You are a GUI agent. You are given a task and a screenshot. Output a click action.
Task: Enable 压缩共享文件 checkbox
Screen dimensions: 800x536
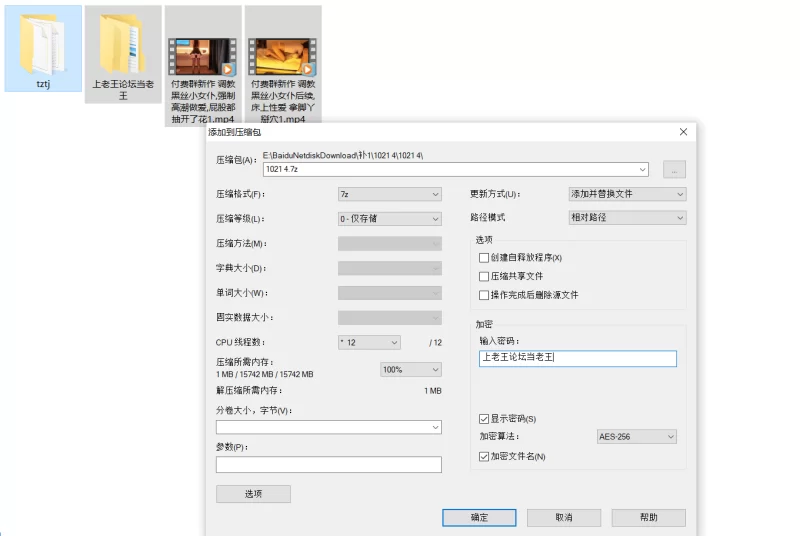click(485, 276)
